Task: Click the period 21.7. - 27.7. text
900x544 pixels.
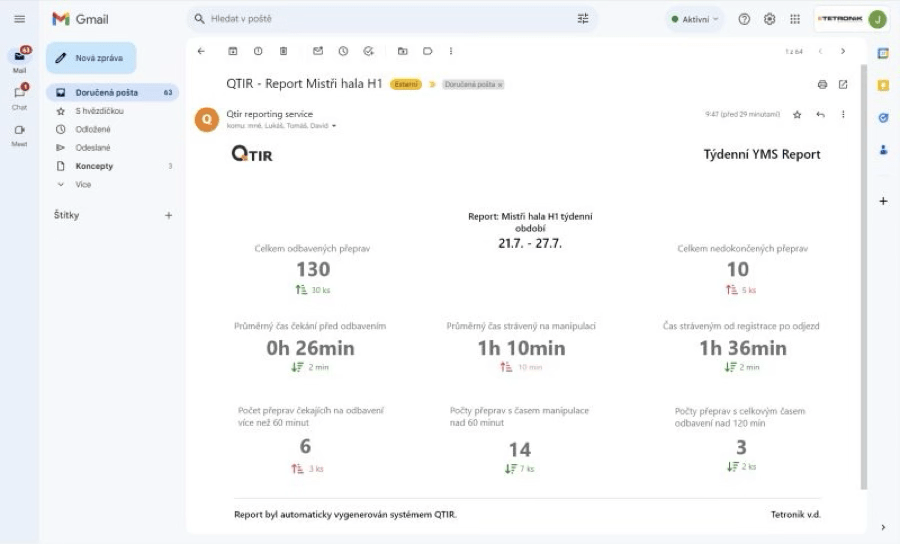Action: [x=530, y=243]
